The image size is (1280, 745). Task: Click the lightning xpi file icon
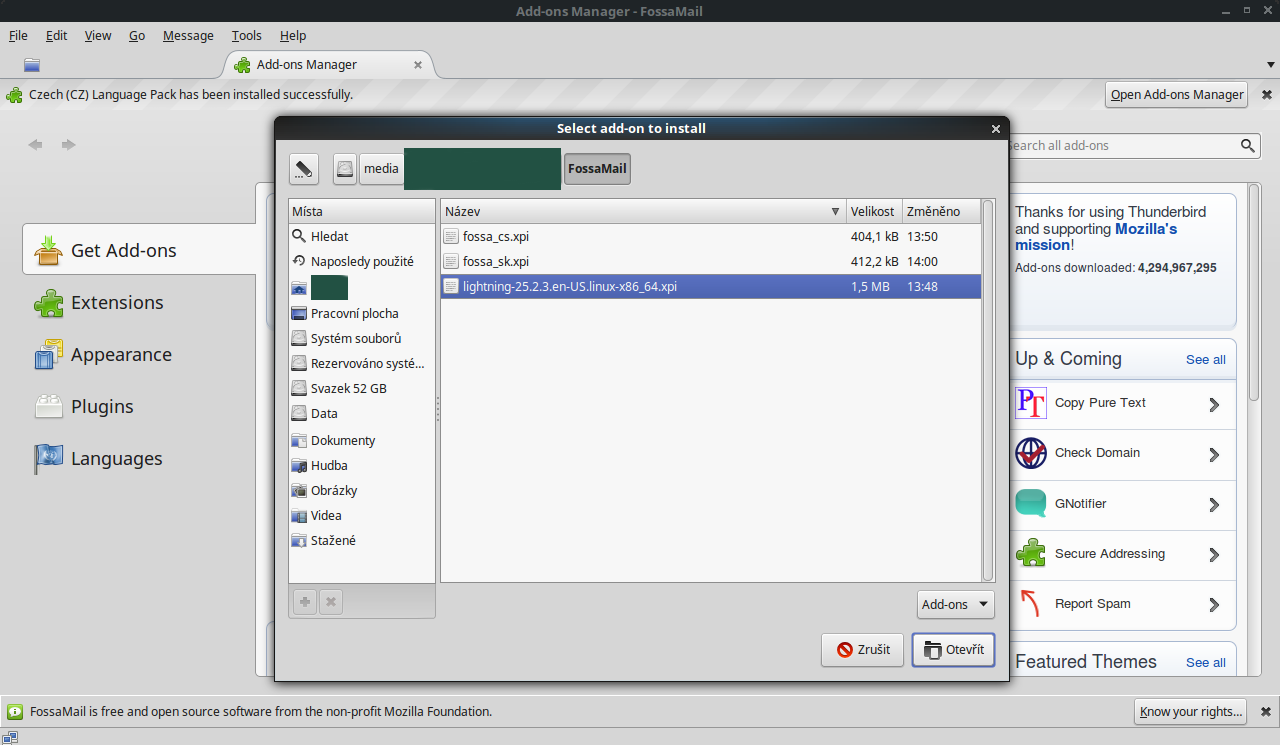(x=451, y=286)
